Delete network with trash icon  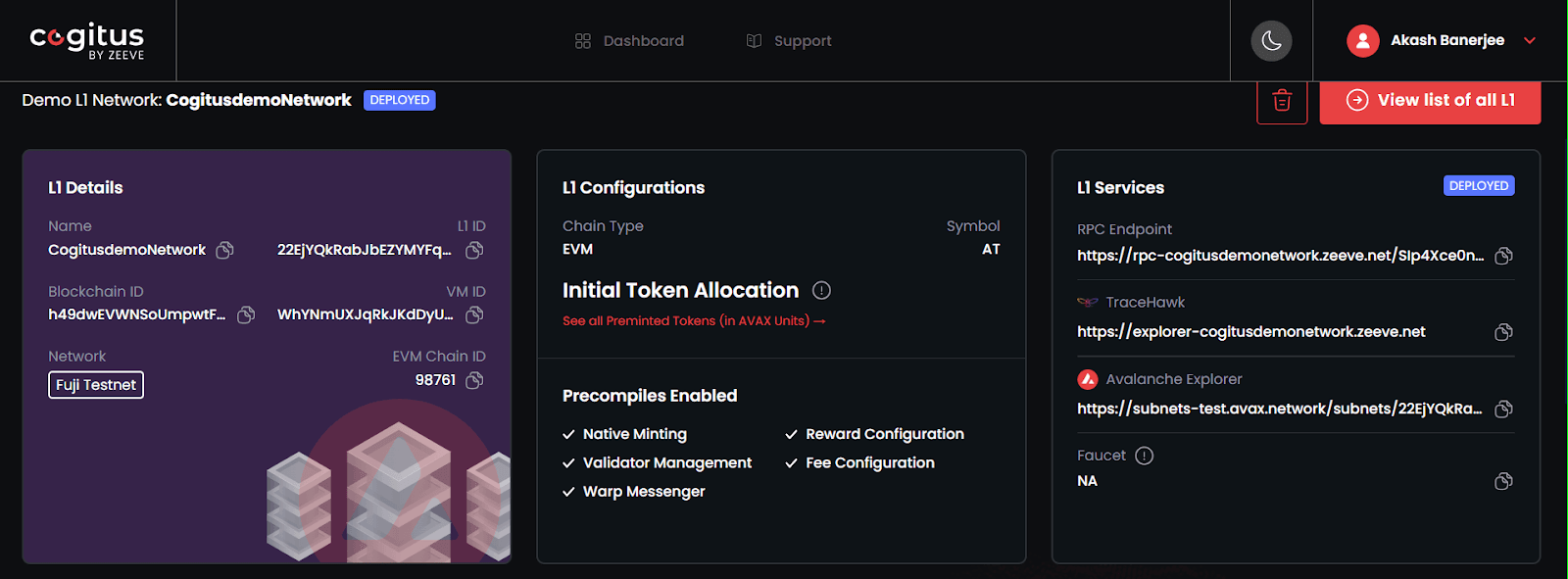point(1282,101)
